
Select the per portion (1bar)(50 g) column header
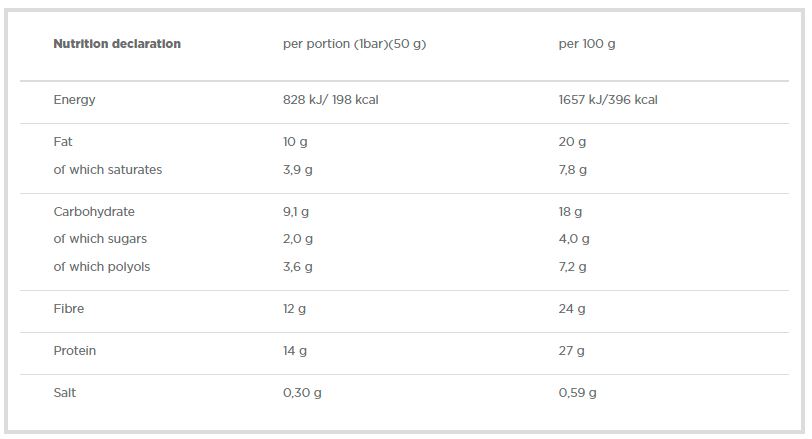[x=354, y=44]
